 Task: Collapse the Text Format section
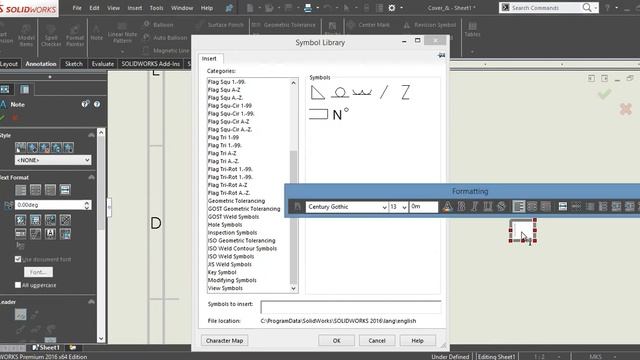[91, 178]
